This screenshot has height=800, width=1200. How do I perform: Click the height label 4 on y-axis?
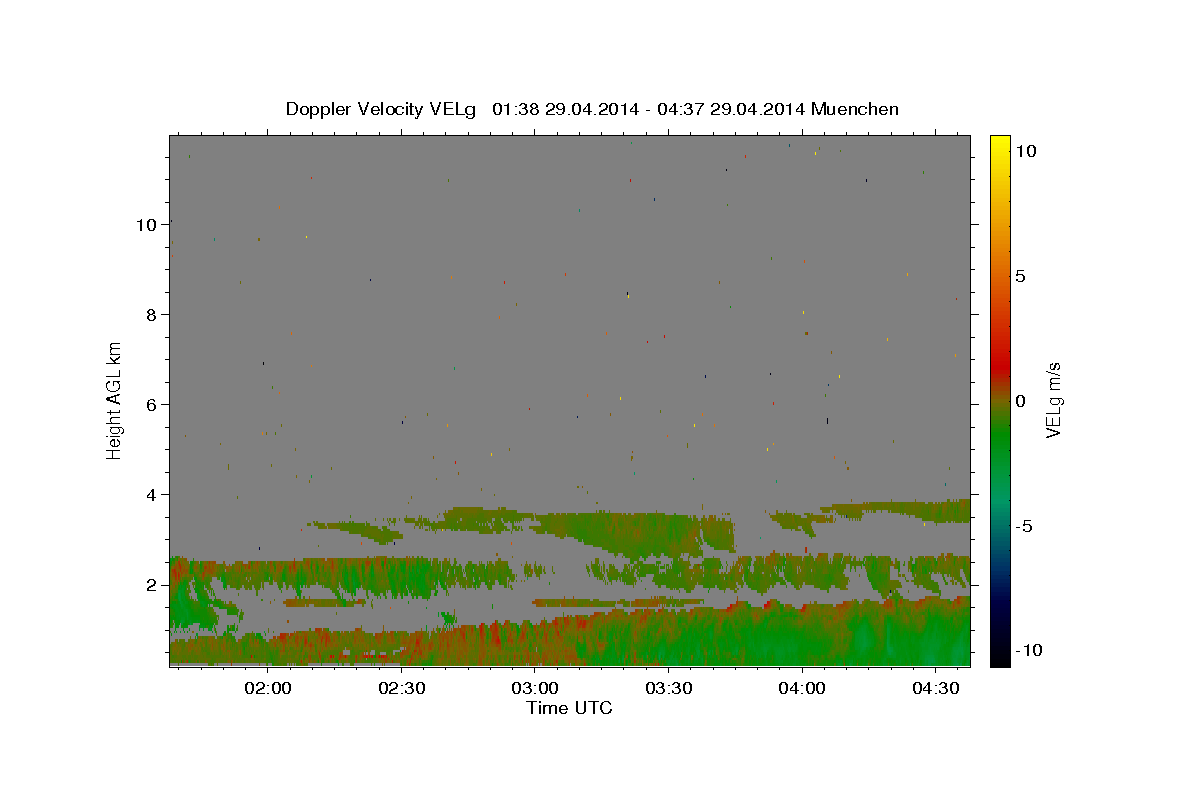click(x=152, y=495)
